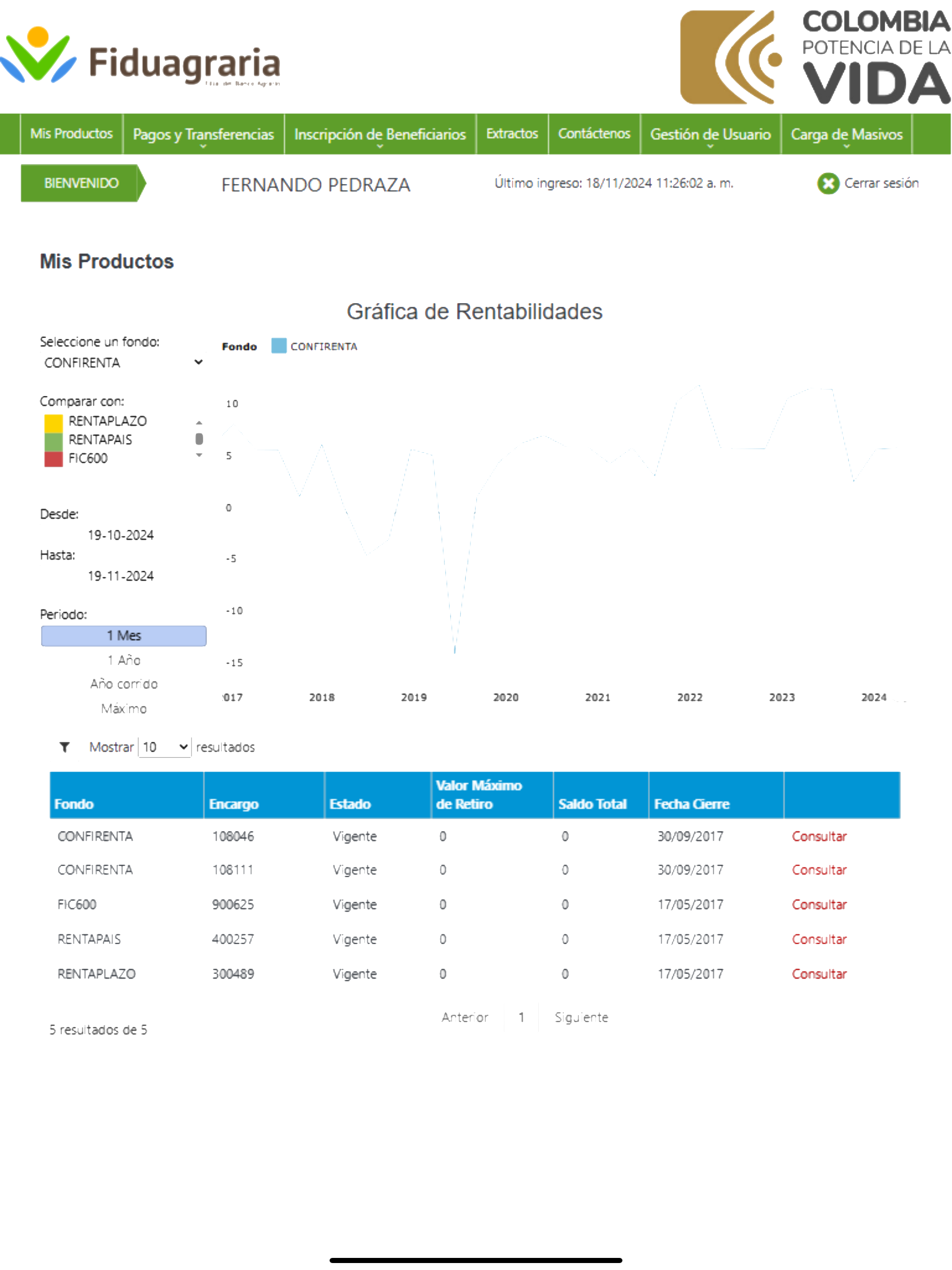This screenshot has height=1270, width=952.
Task: Click the Gráfica de Rentabilidades chart title
Action: point(474,311)
